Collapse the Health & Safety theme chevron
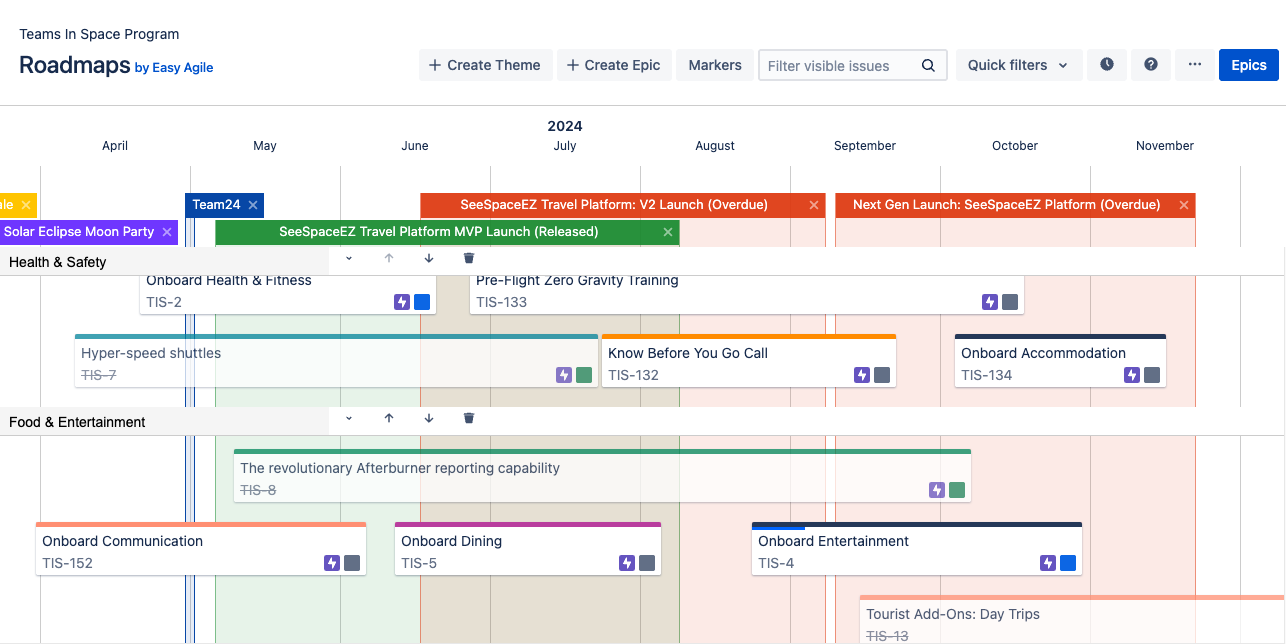The width and height of the screenshot is (1286, 644). click(349, 258)
